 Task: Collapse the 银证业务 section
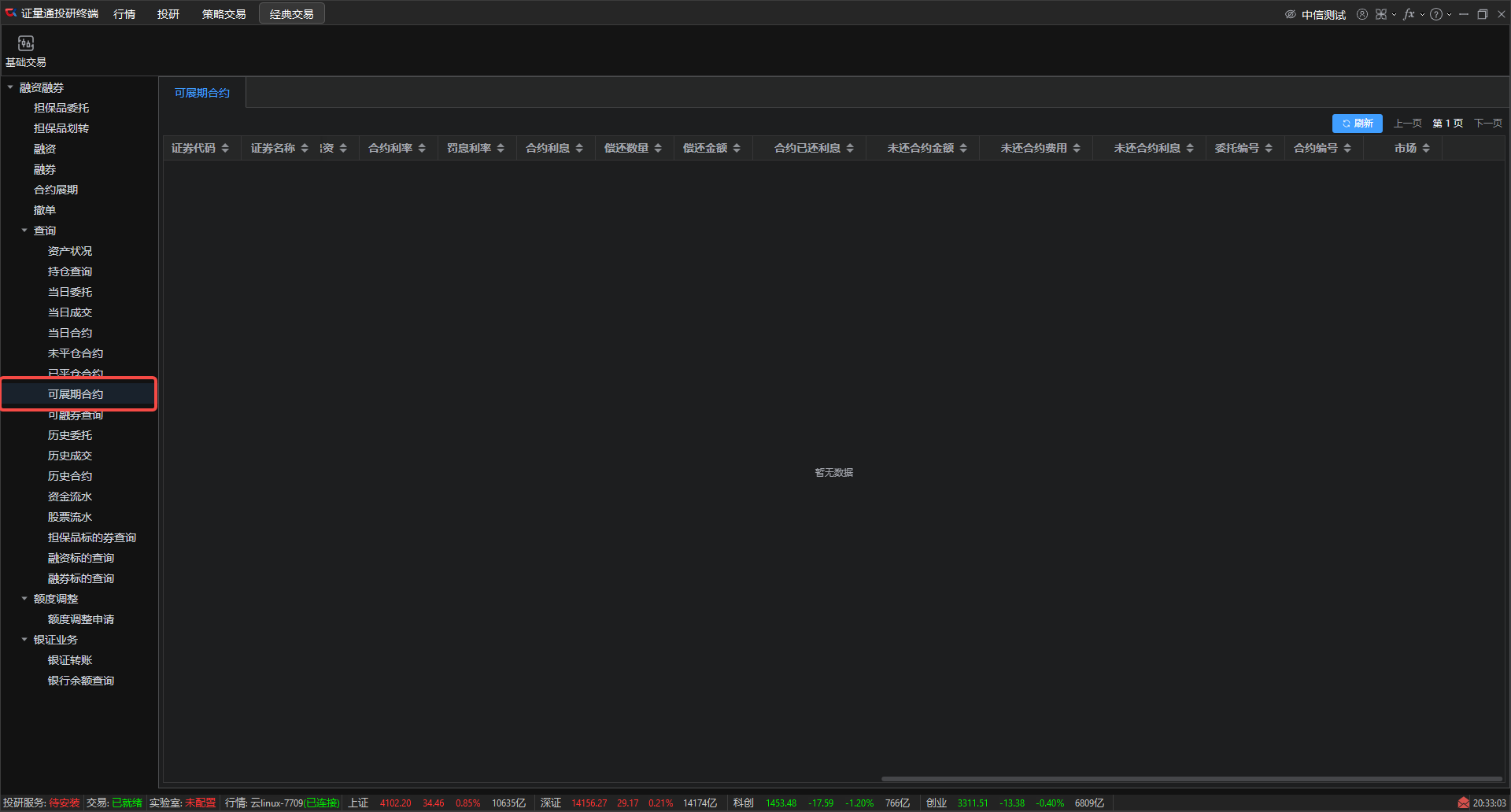(24, 640)
